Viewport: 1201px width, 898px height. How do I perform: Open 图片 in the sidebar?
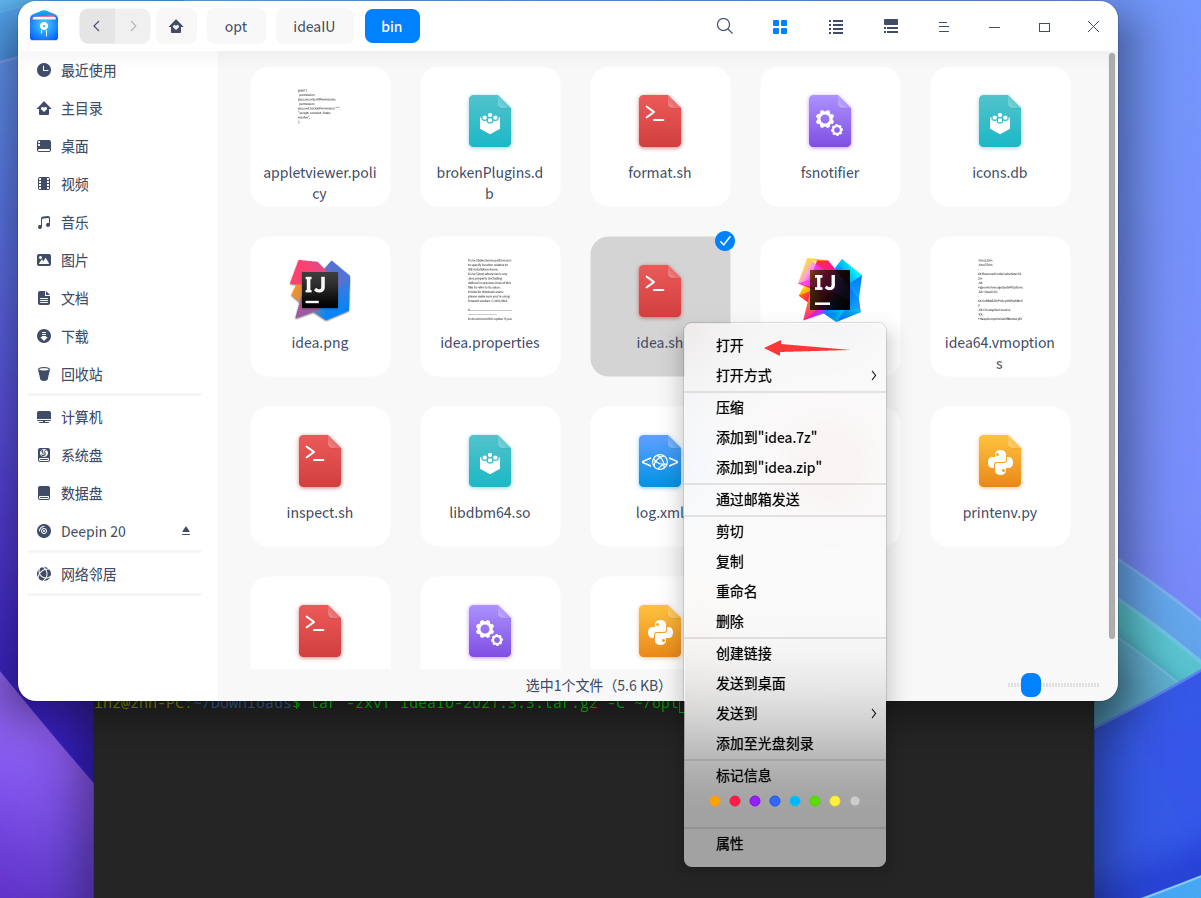(118, 260)
